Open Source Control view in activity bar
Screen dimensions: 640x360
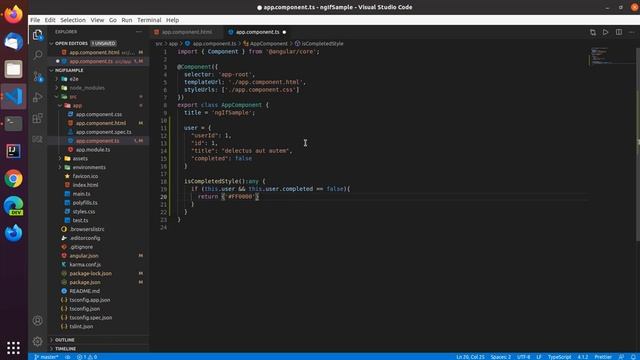coord(38,76)
